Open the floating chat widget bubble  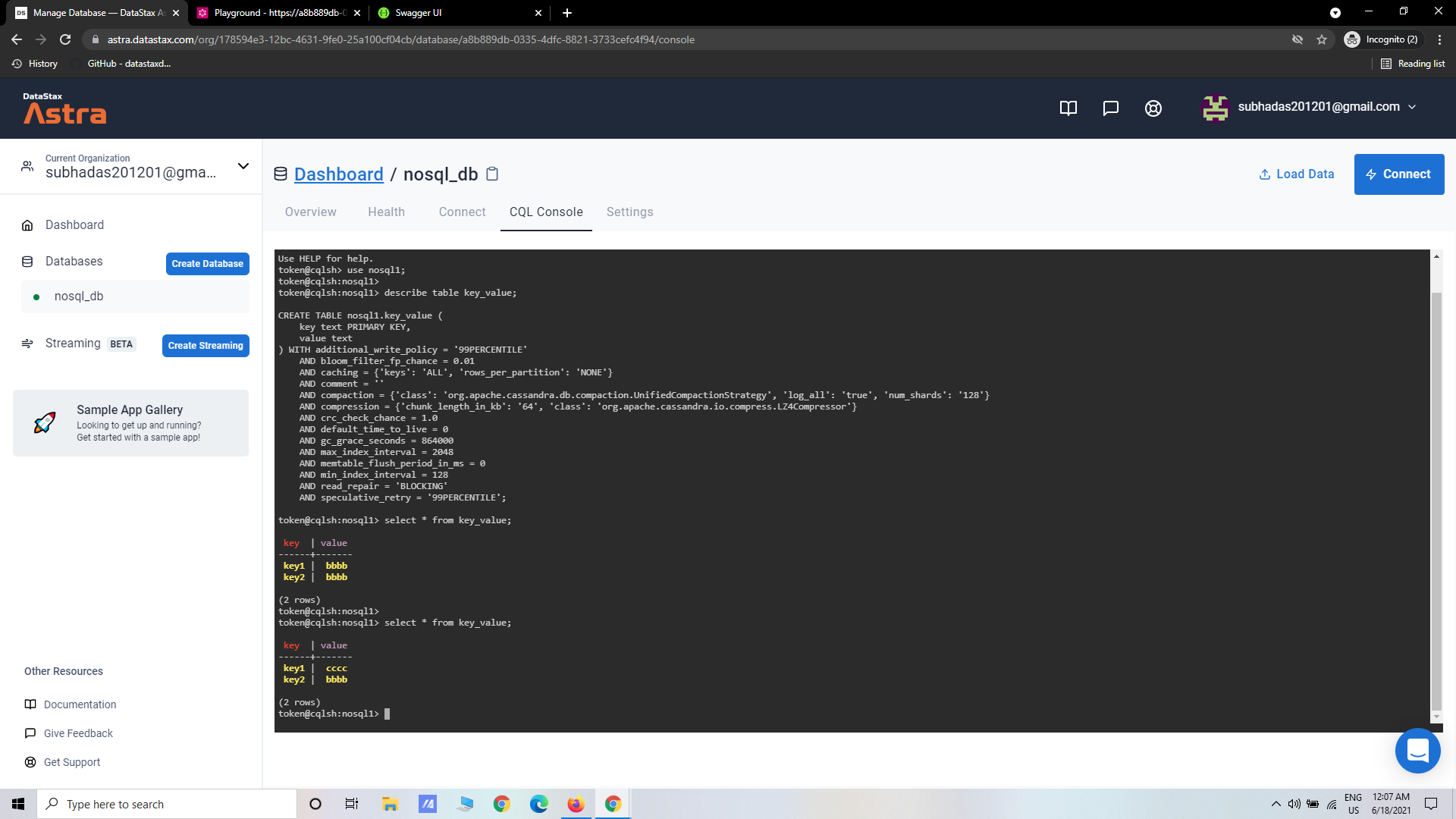(1417, 751)
